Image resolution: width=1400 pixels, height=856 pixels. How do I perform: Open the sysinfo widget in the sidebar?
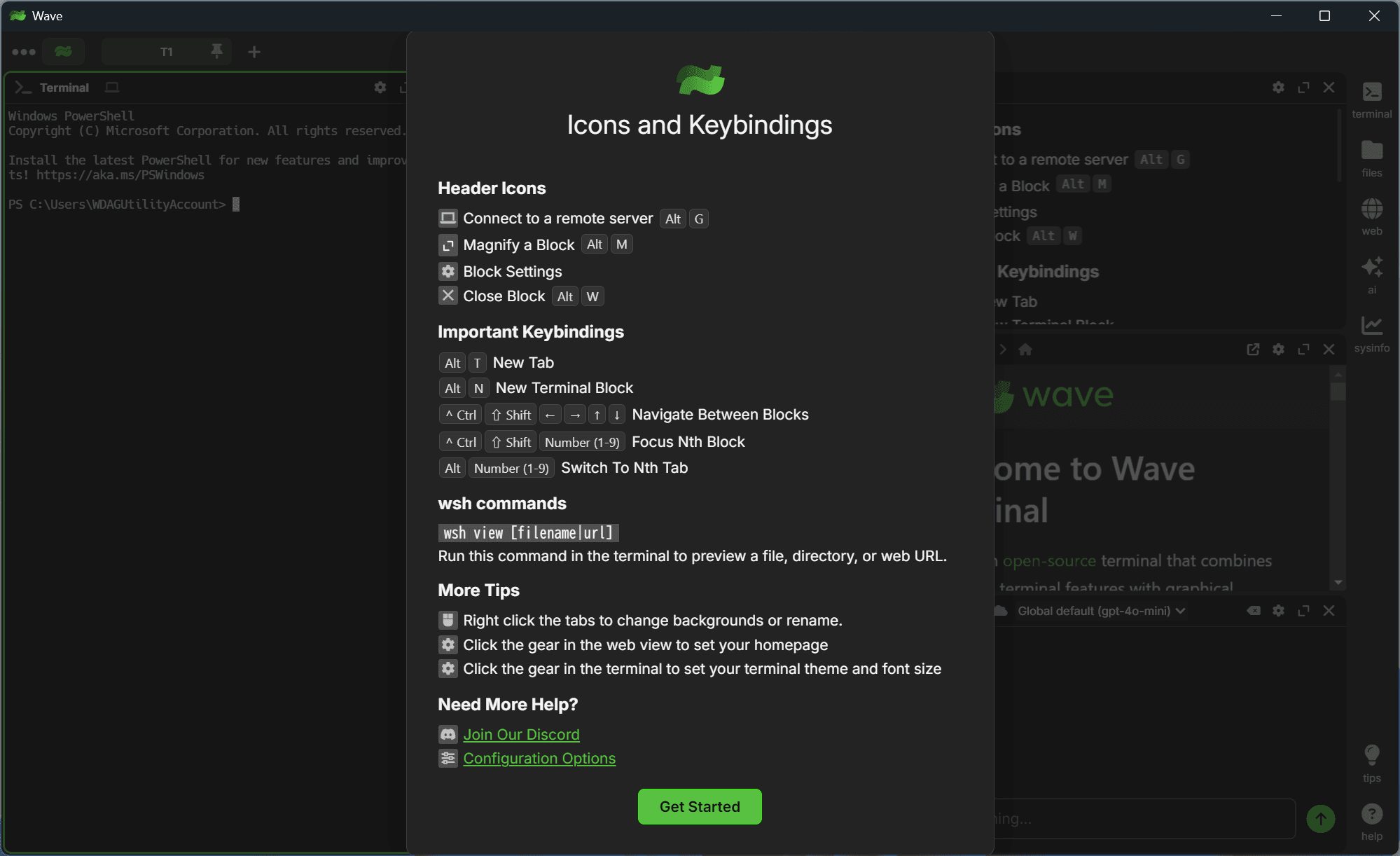pos(1371,333)
